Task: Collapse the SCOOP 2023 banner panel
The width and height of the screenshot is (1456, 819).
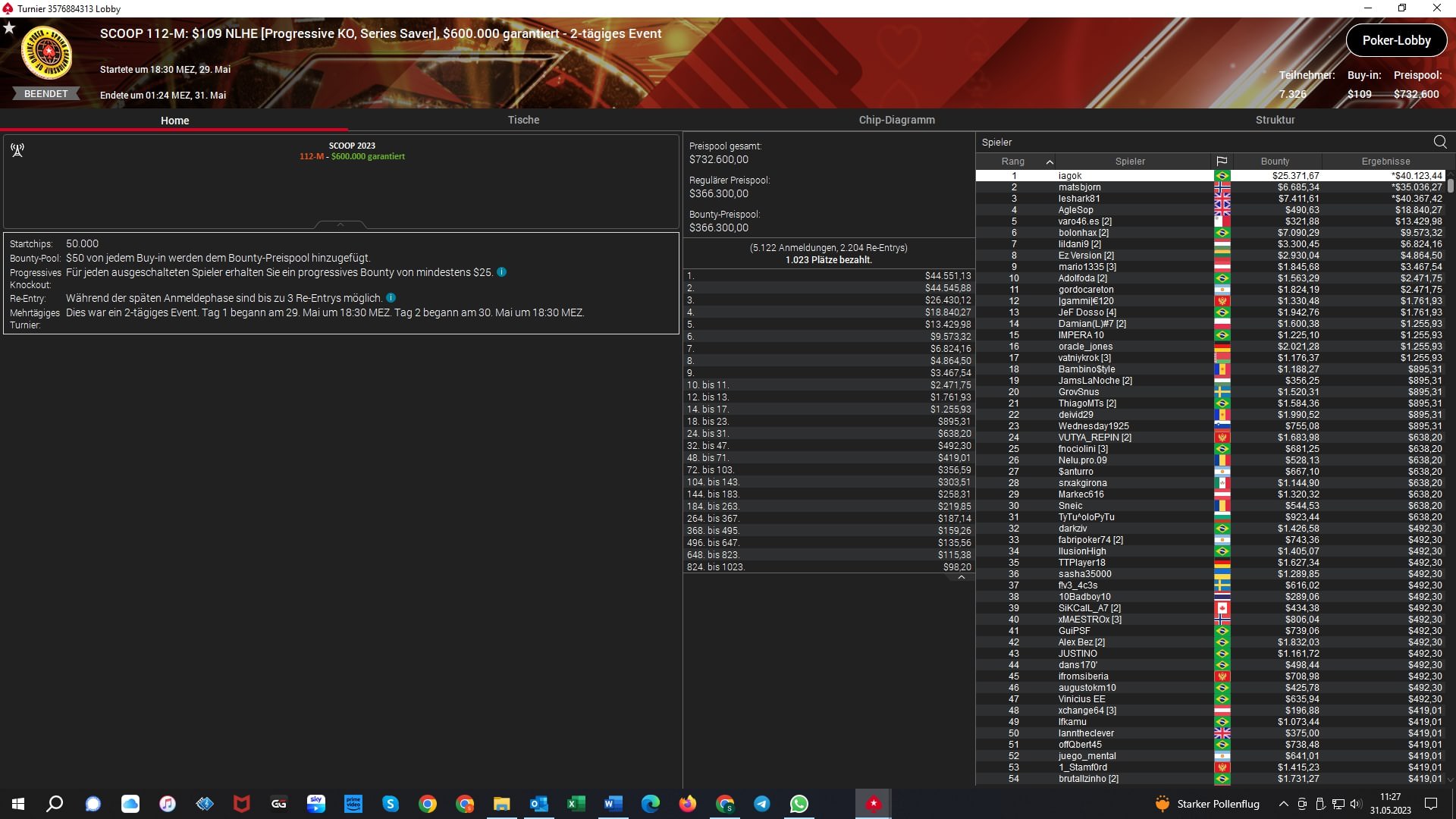Action: (340, 224)
